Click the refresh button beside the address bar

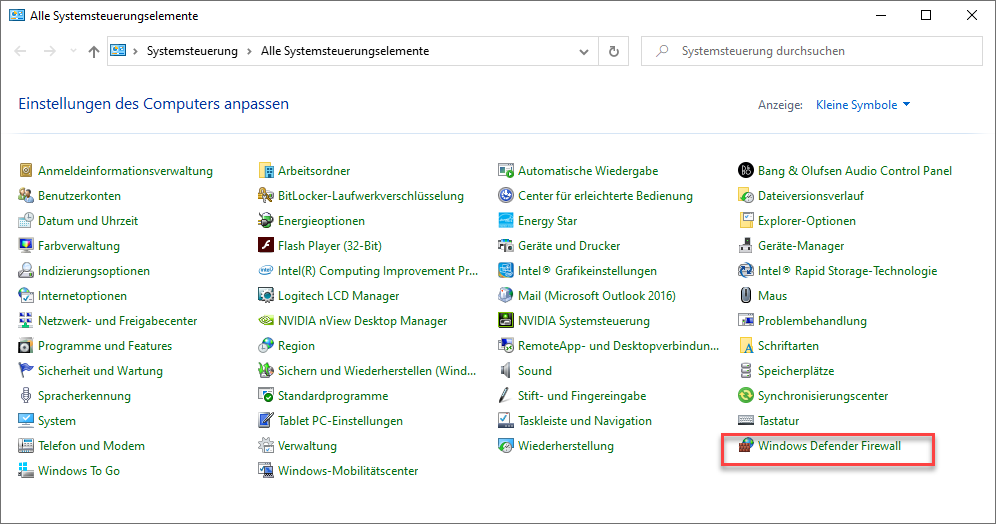tap(614, 51)
